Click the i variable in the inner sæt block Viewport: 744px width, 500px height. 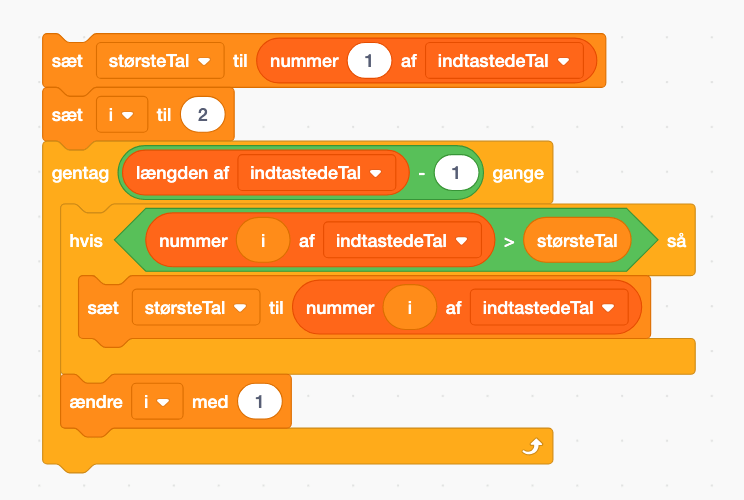[410, 308]
